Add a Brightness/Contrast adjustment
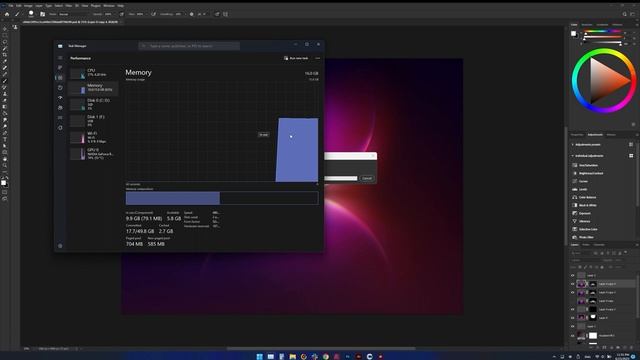The height and width of the screenshot is (360, 640). (588, 173)
